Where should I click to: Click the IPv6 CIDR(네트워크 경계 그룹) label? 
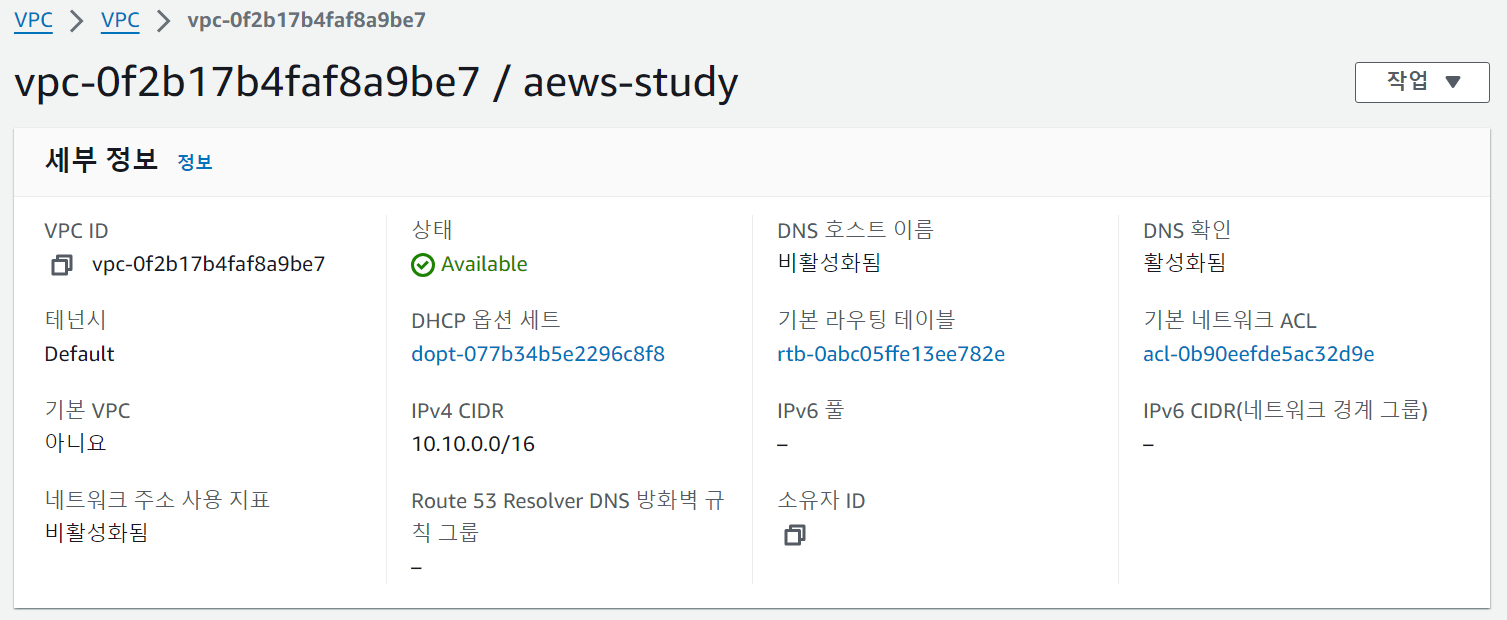click(x=1285, y=410)
